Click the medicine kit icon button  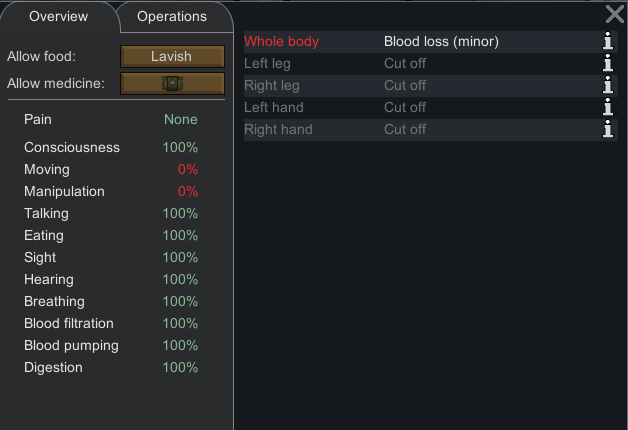pyautogui.click(x=172, y=83)
